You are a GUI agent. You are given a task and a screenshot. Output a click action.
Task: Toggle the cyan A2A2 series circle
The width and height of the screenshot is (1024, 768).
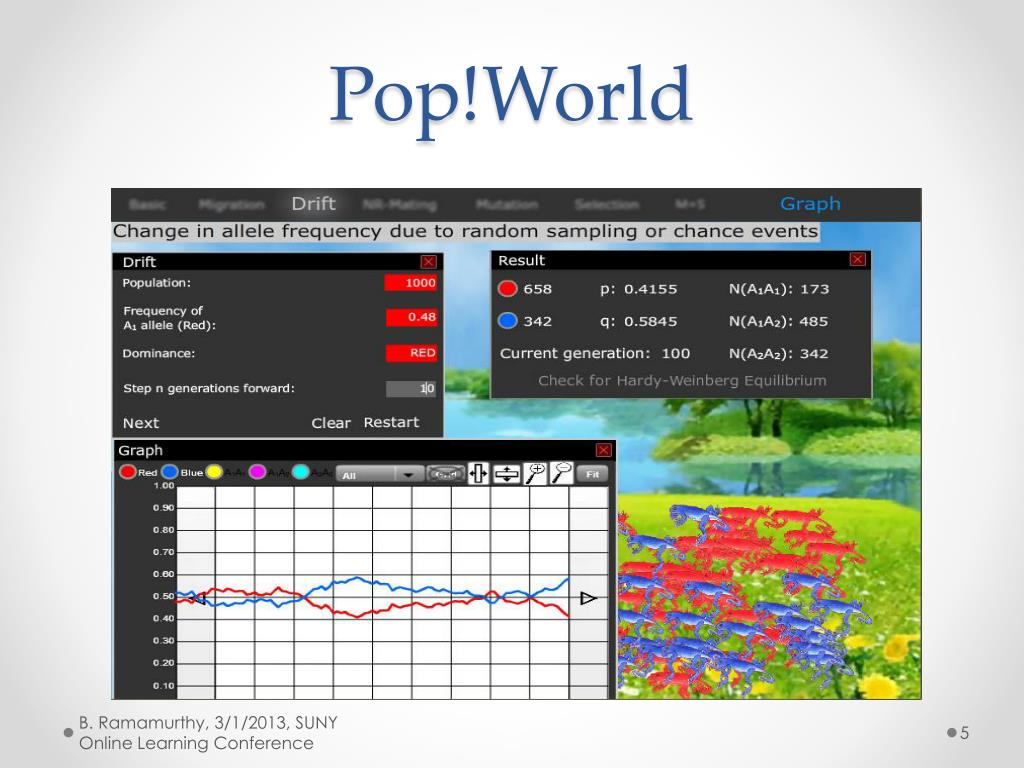[300, 472]
